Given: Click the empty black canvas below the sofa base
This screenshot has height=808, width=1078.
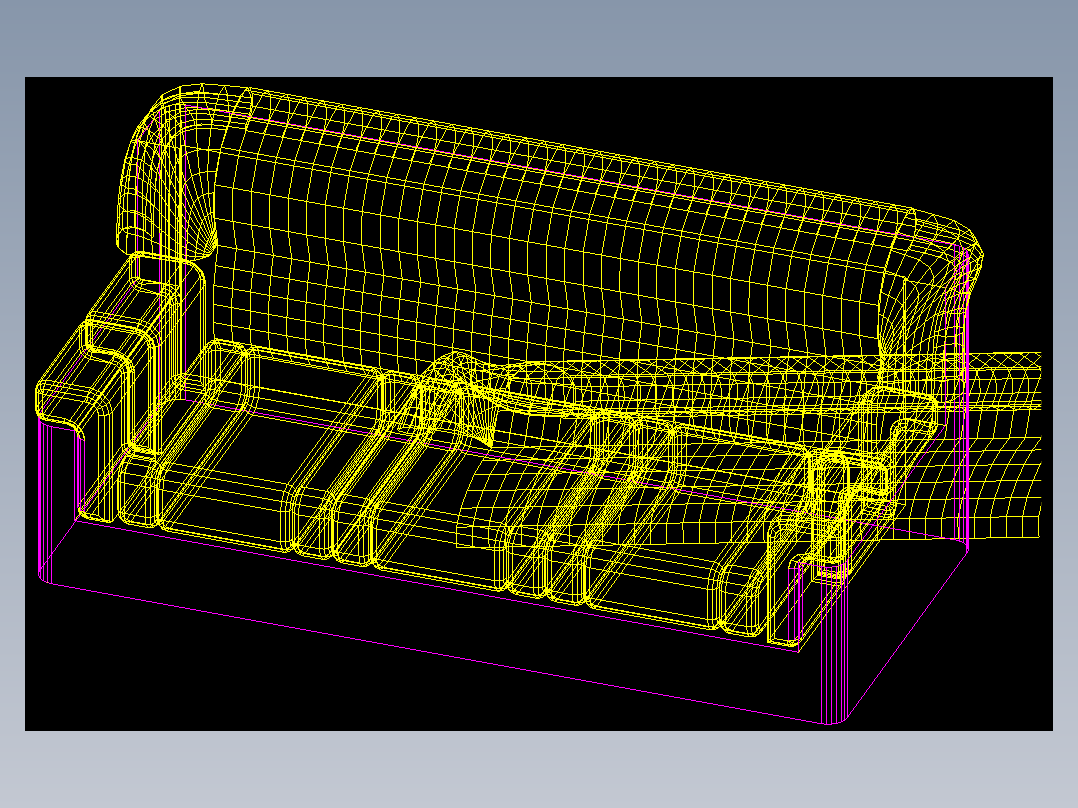Looking at the screenshot, I should click(x=275, y=688).
